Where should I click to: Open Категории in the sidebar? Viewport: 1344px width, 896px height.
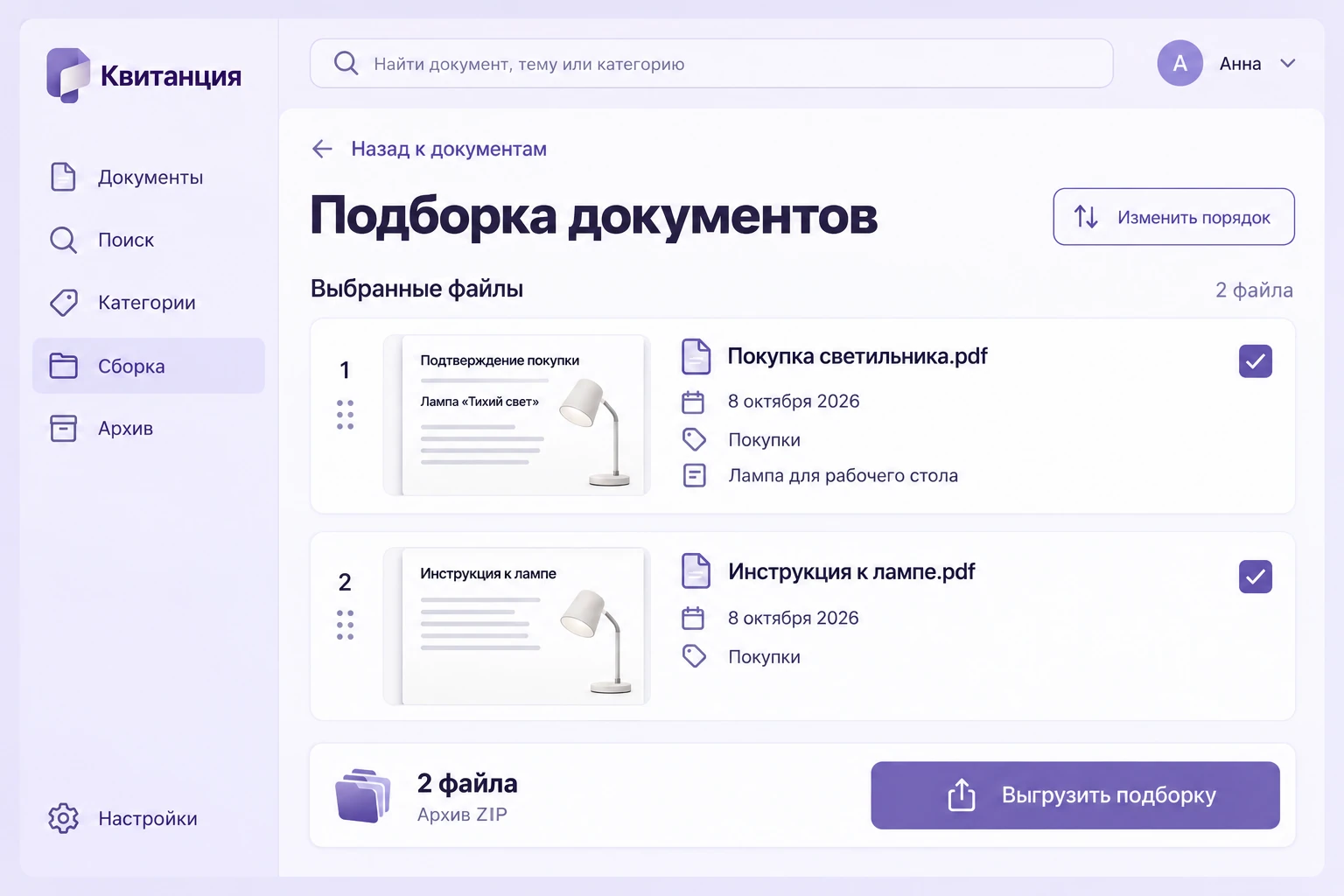tap(149, 303)
